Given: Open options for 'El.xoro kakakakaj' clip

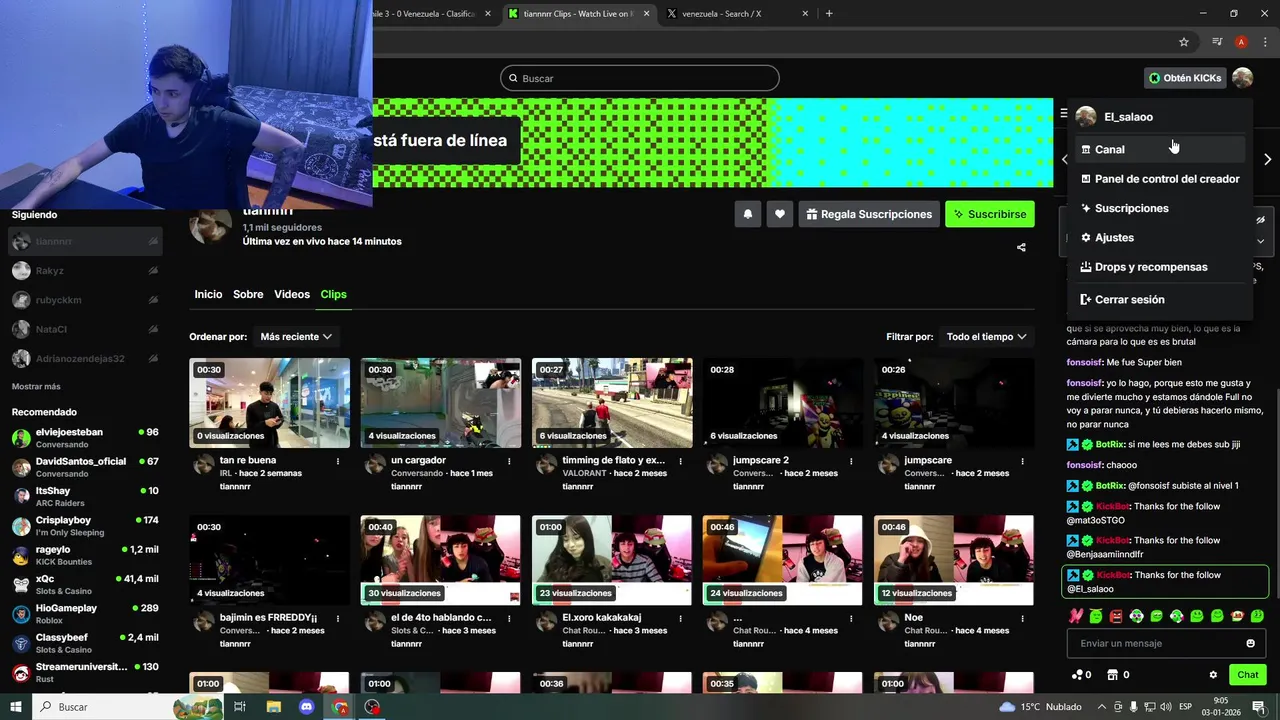Looking at the screenshot, I should point(680,618).
